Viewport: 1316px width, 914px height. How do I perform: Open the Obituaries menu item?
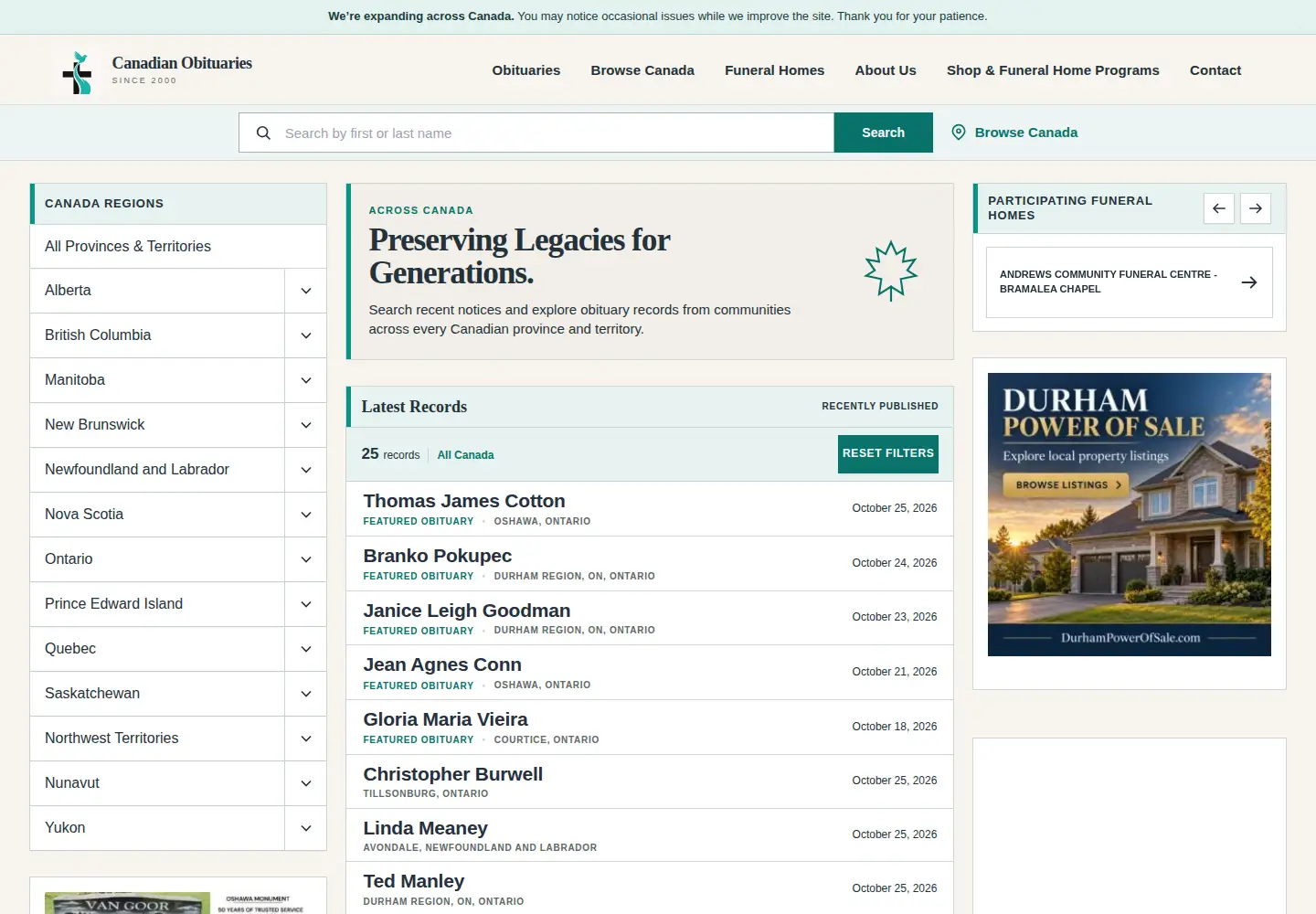click(526, 70)
